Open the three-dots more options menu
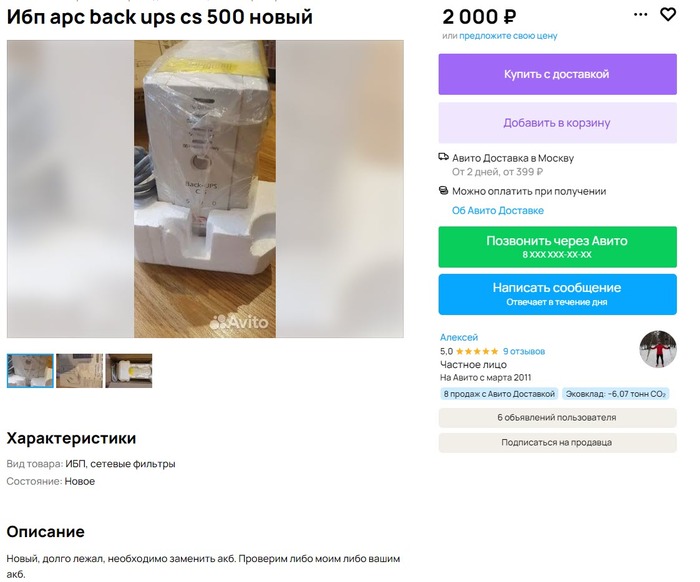The image size is (700, 582). pyautogui.click(x=641, y=15)
